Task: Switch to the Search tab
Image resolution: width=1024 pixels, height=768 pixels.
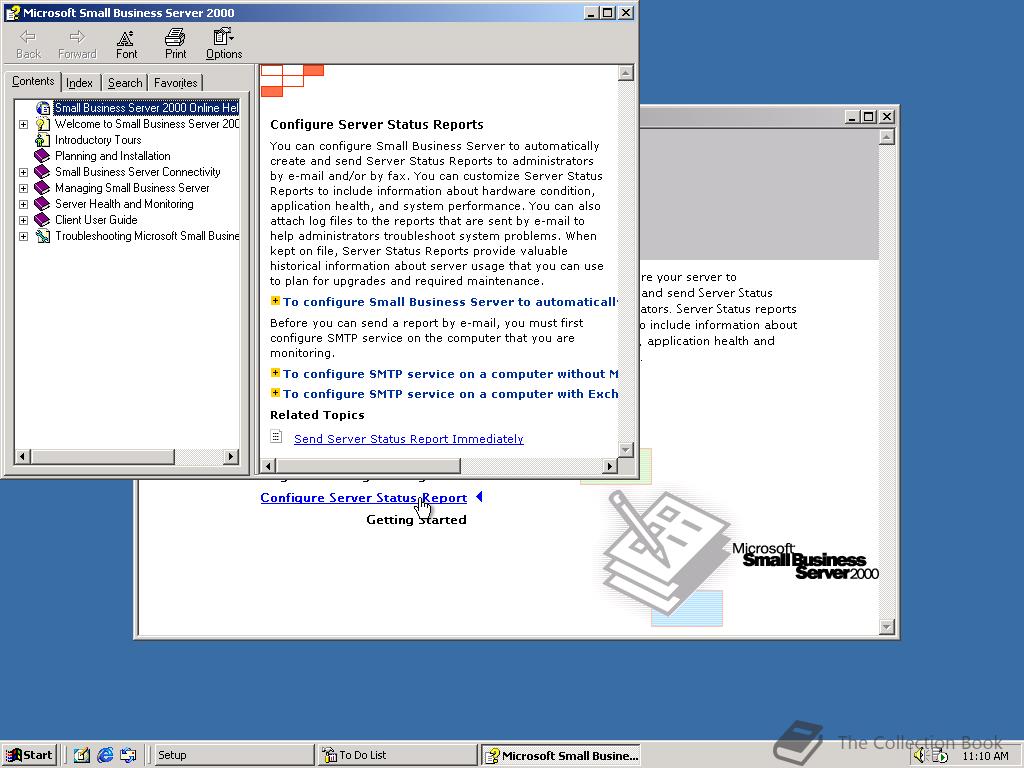Action: [125, 83]
